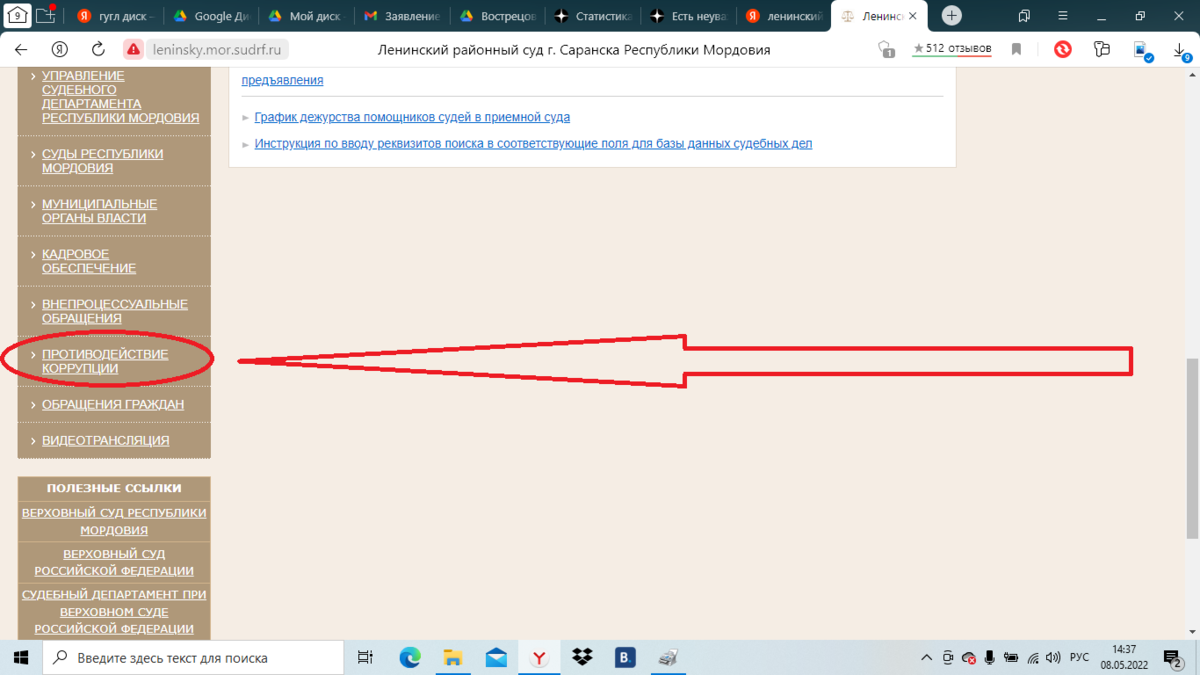The height and width of the screenshot is (675, 1200).
Task: Switch to the 'Есть неува' tab
Action: click(x=686, y=16)
